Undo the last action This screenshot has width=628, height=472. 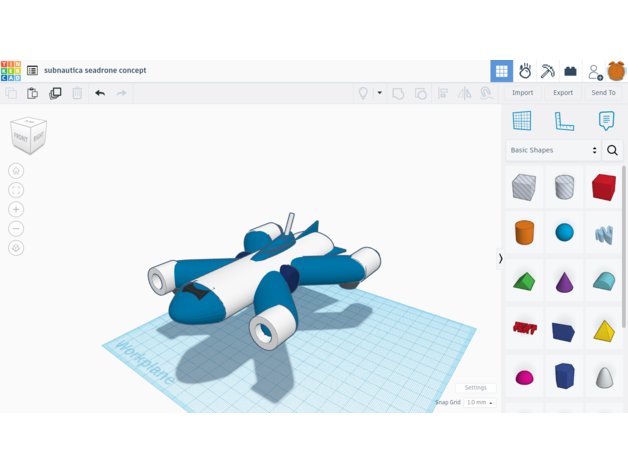[100, 93]
